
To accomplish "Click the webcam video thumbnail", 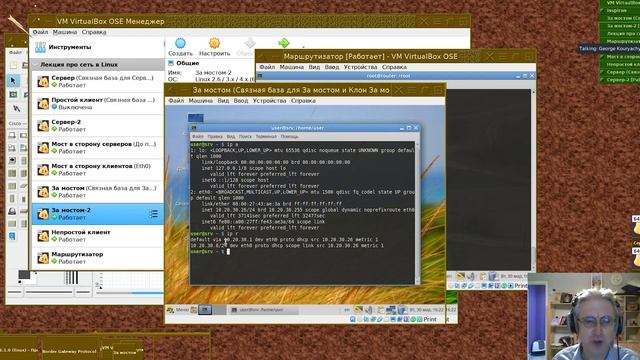I will (x=584, y=317).
